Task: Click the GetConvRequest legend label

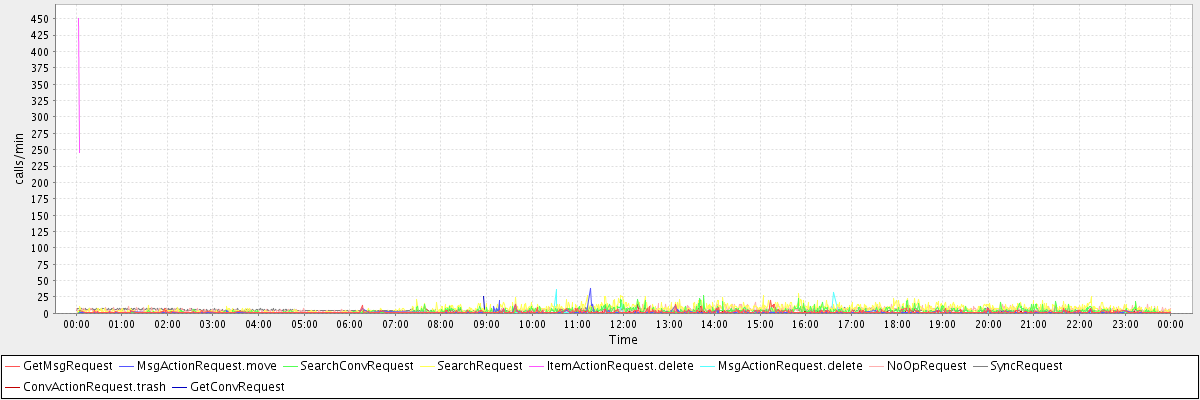Action: [x=237, y=386]
